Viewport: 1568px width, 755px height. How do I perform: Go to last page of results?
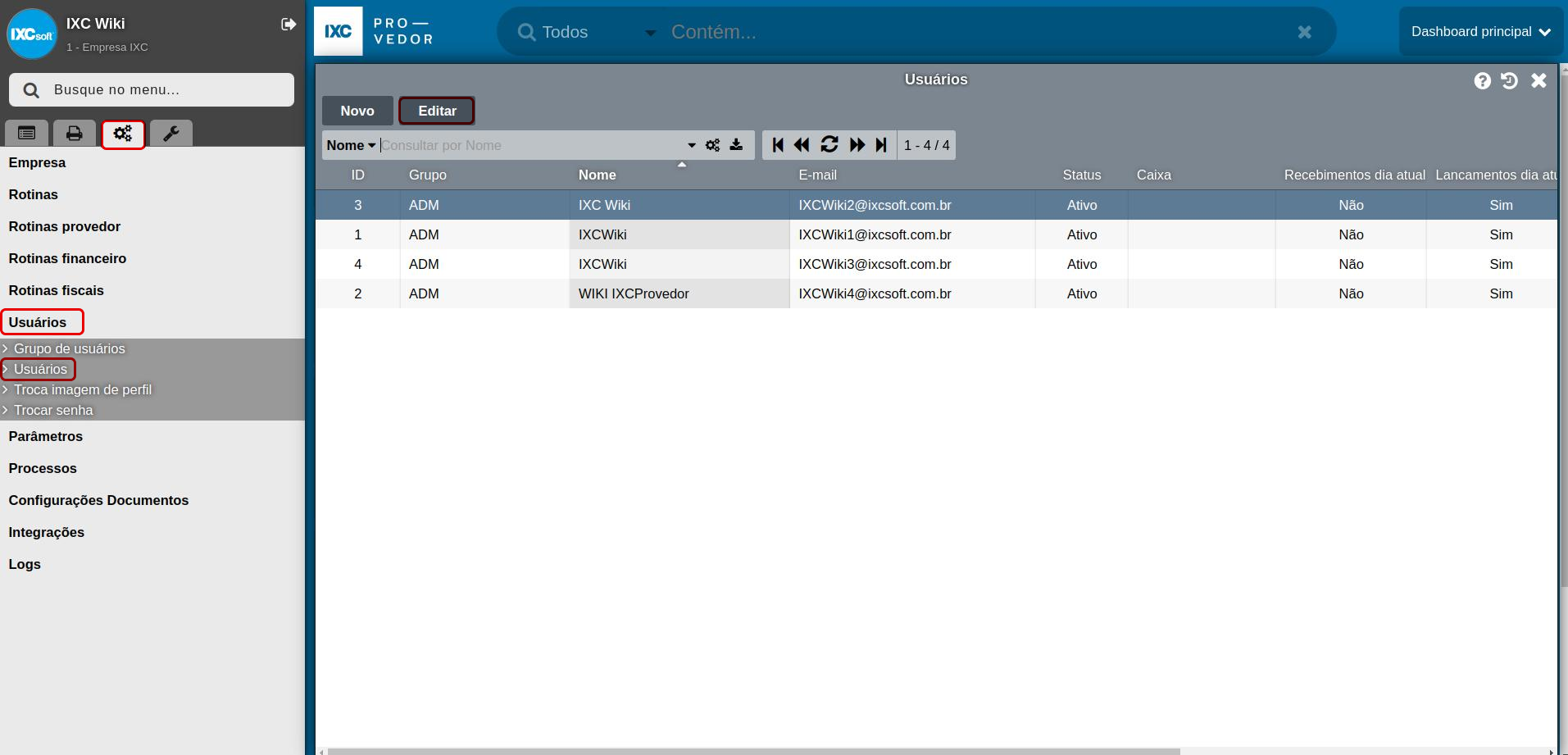881,145
